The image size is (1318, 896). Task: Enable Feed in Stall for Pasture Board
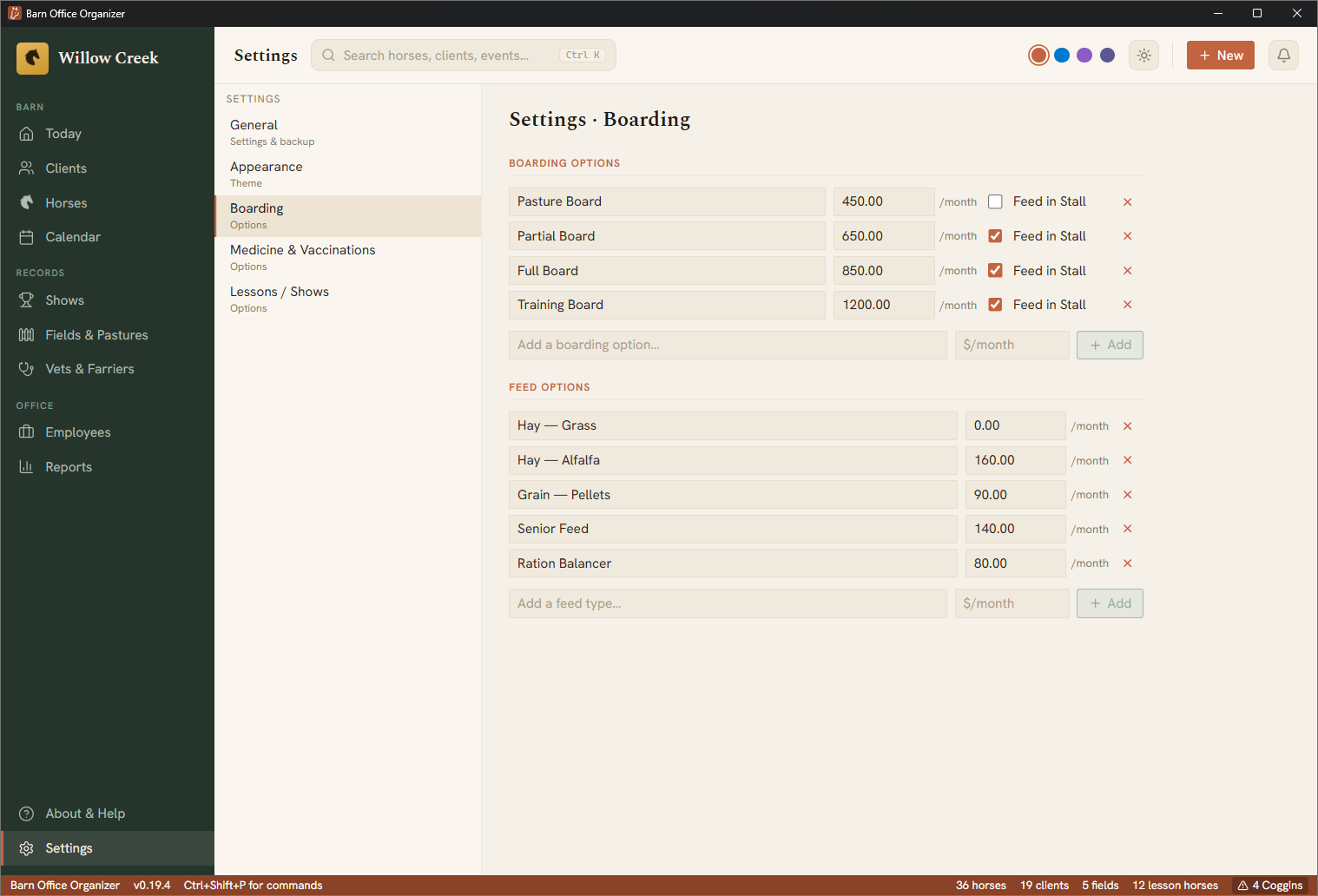click(995, 201)
